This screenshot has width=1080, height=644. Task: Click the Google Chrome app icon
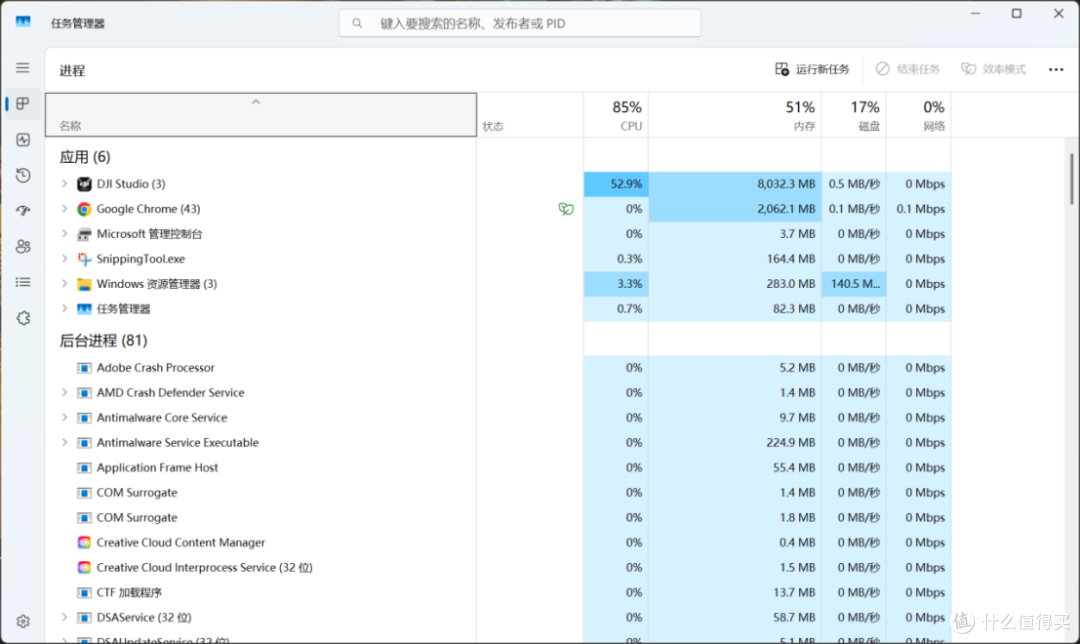(84, 209)
